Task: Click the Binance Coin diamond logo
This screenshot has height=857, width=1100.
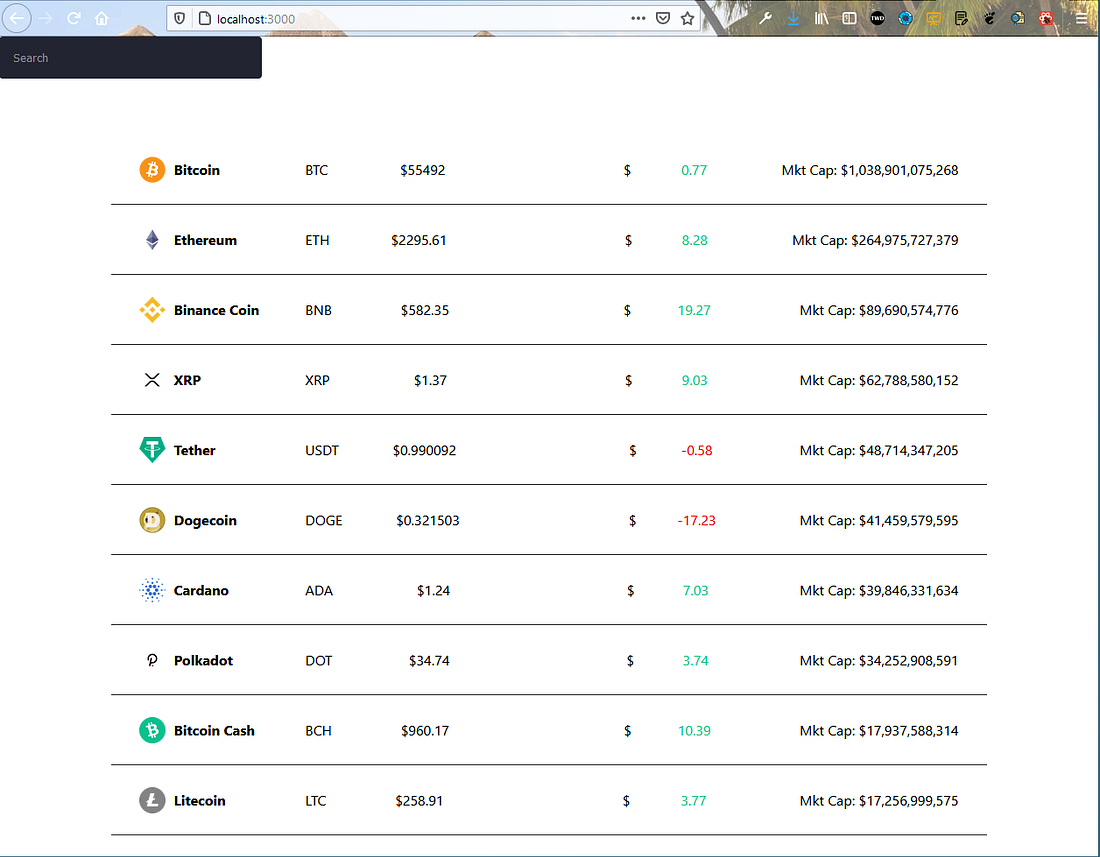Action: point(152,310)
